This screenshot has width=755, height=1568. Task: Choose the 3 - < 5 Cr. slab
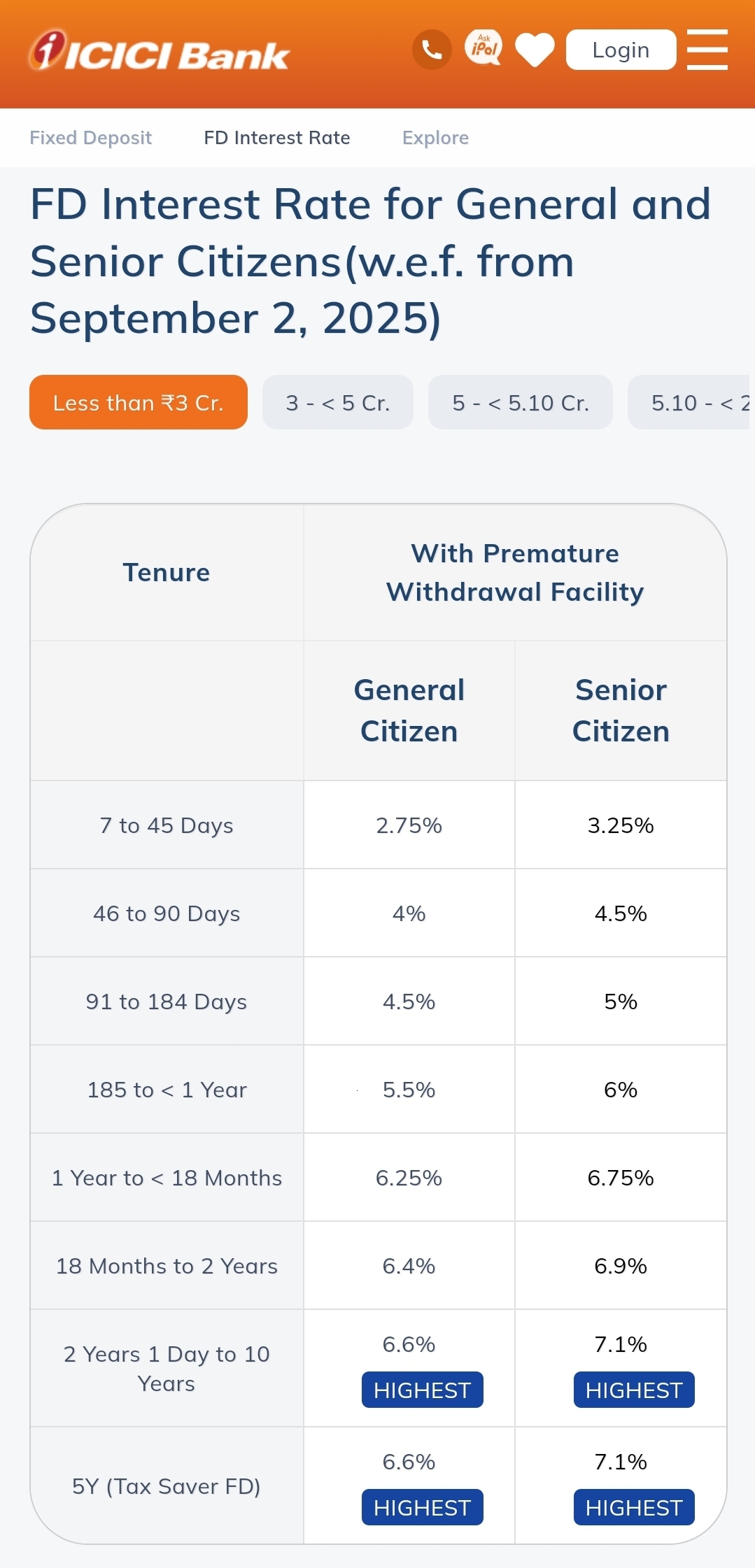point(338,402)
